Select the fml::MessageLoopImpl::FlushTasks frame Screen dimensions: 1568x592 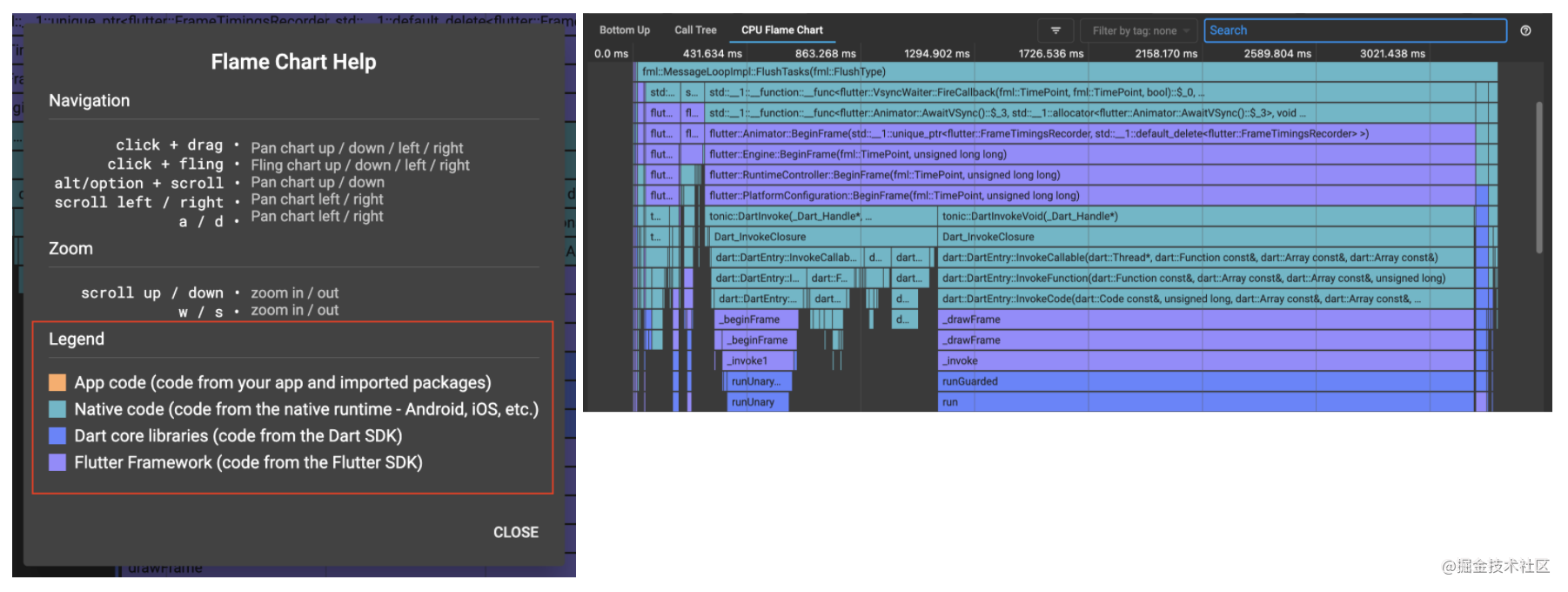(x=1068, y=71)
